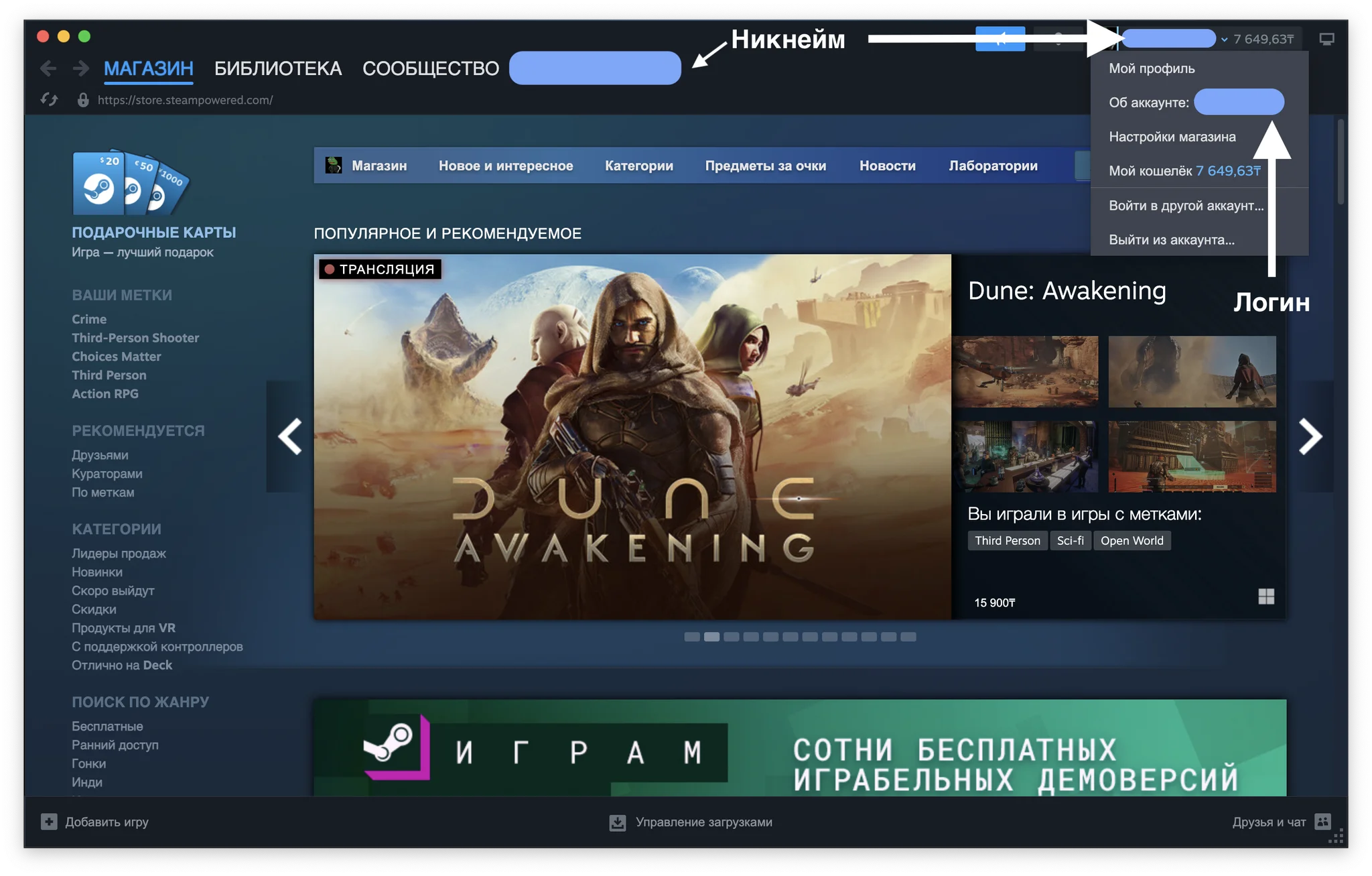Show previous featured game in carousel

pyautogui.click(x=290, y=436)
